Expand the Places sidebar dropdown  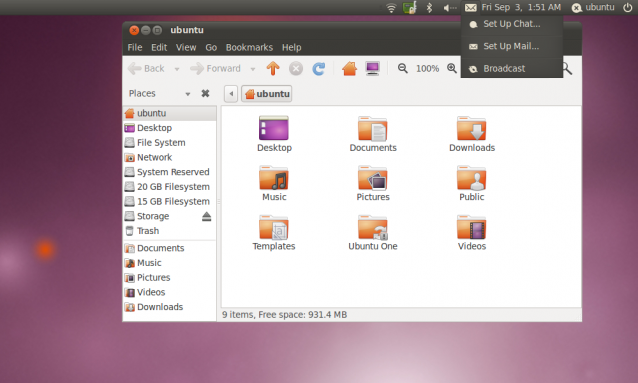[x=188, y=94]
